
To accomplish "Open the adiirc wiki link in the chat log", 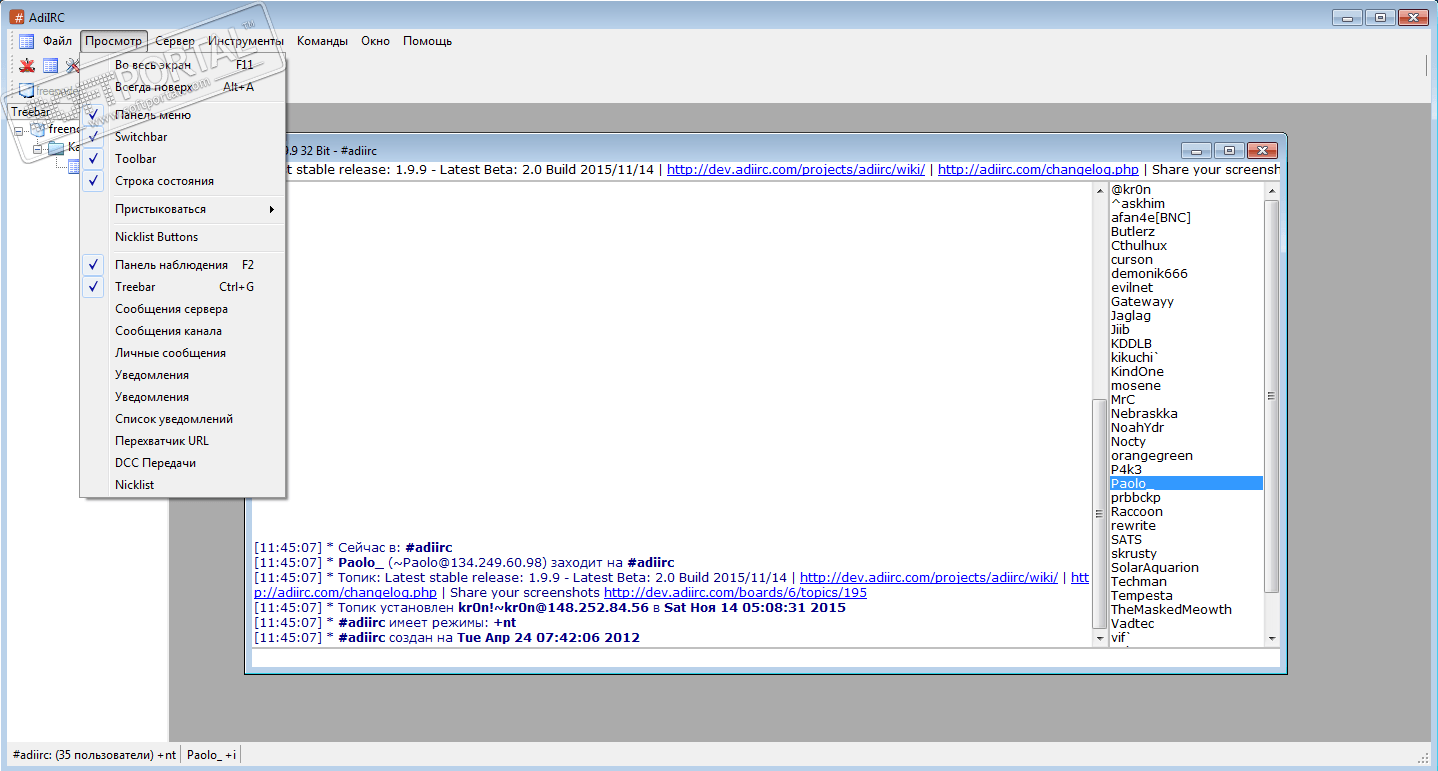I will pos(929,577).
